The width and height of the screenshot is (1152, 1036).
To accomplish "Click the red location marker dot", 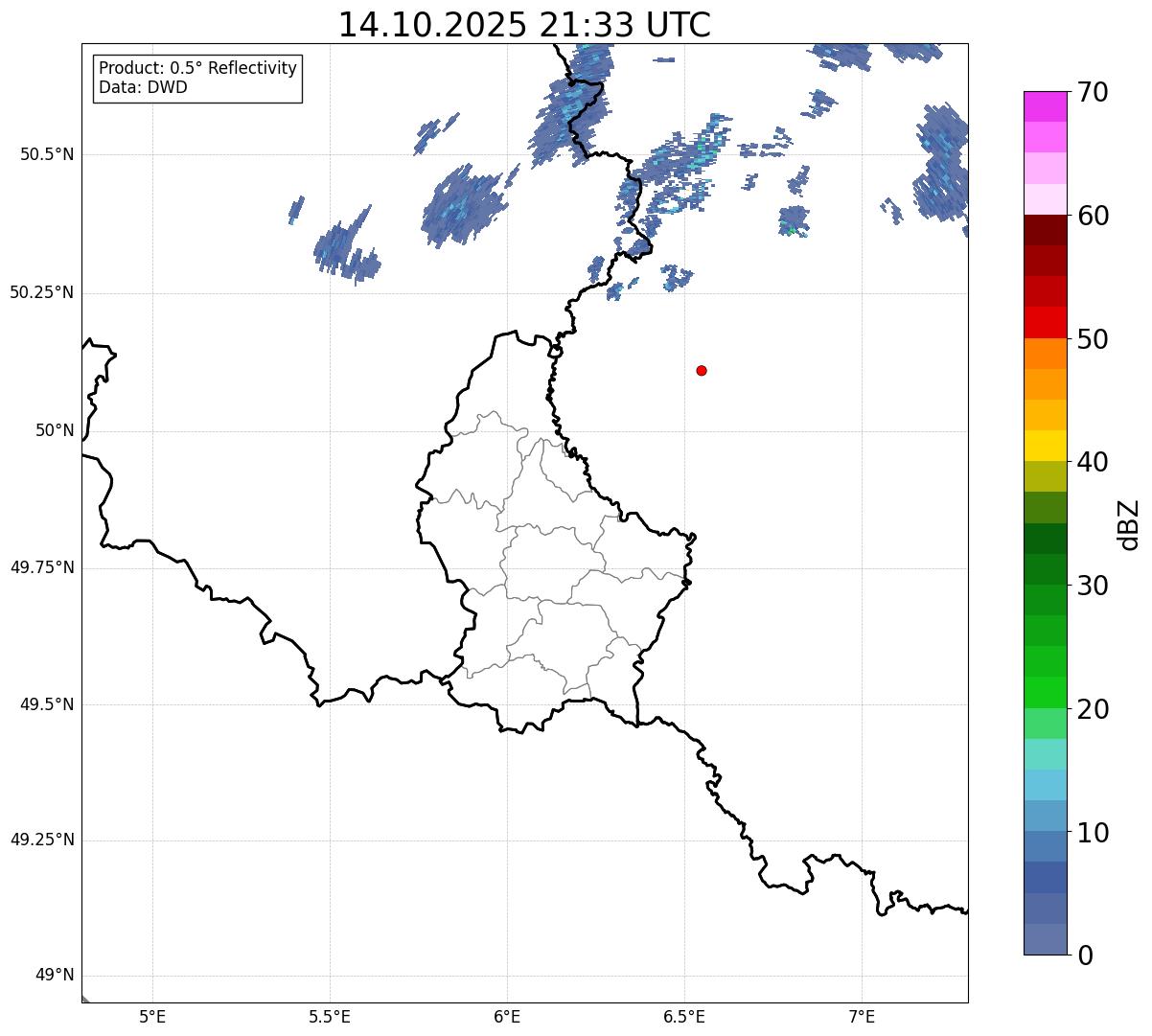I will (x=702, y=370).
